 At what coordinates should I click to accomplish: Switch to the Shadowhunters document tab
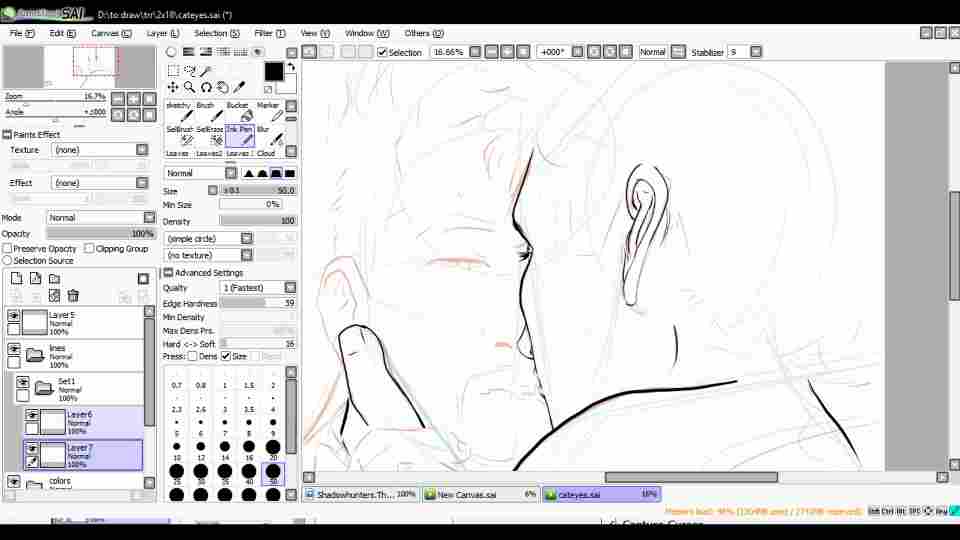point(361,495)
